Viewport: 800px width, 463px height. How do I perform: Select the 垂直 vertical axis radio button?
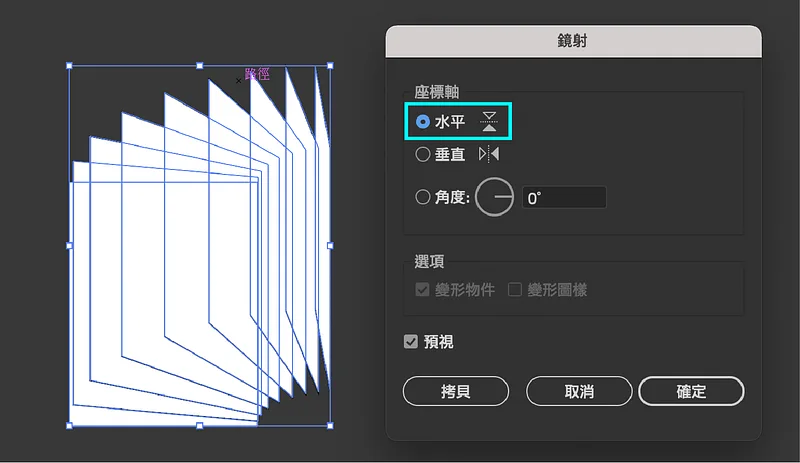click(x=422, y=154)
